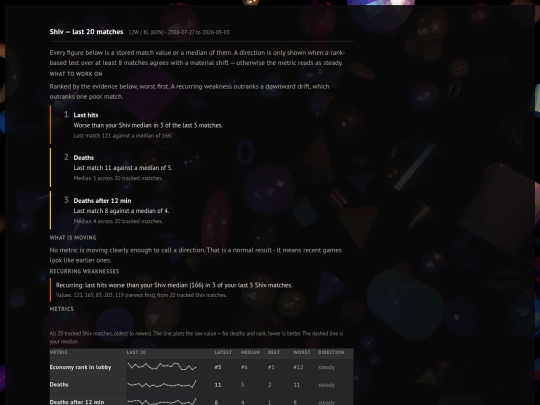This screenshot has height=405, width=540.
Task: Click the '#1' best economy rank value
Action: click(x=271, y=367)
